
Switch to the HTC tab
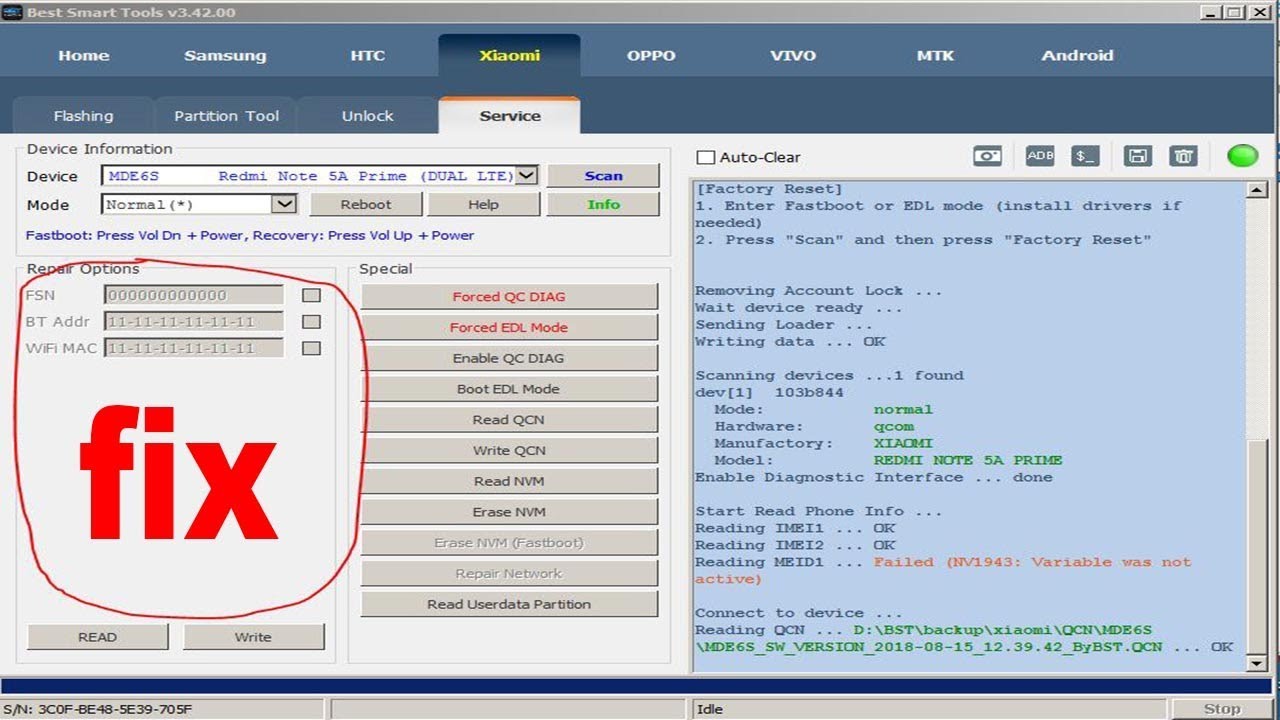click(367, 55)
